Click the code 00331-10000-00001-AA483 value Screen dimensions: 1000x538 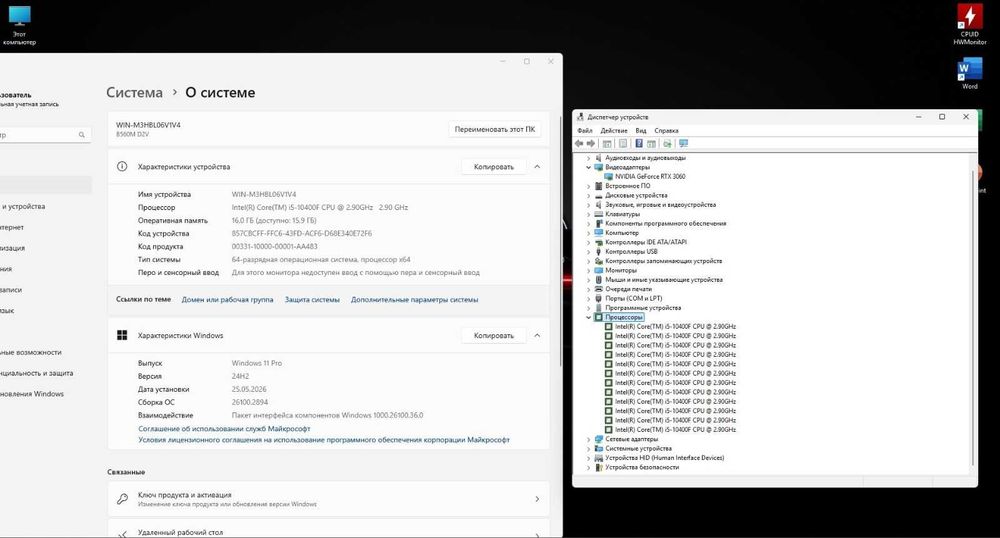[x=274, y=247]
